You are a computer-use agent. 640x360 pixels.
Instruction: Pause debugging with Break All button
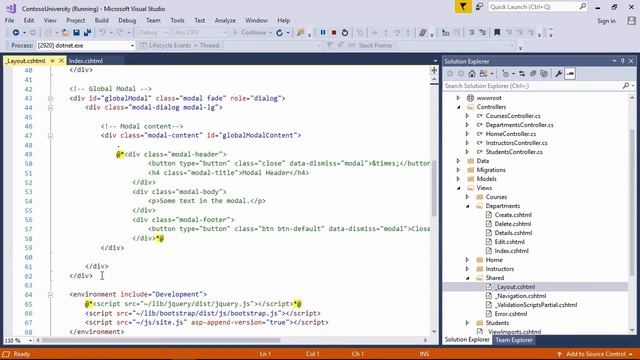323,33
